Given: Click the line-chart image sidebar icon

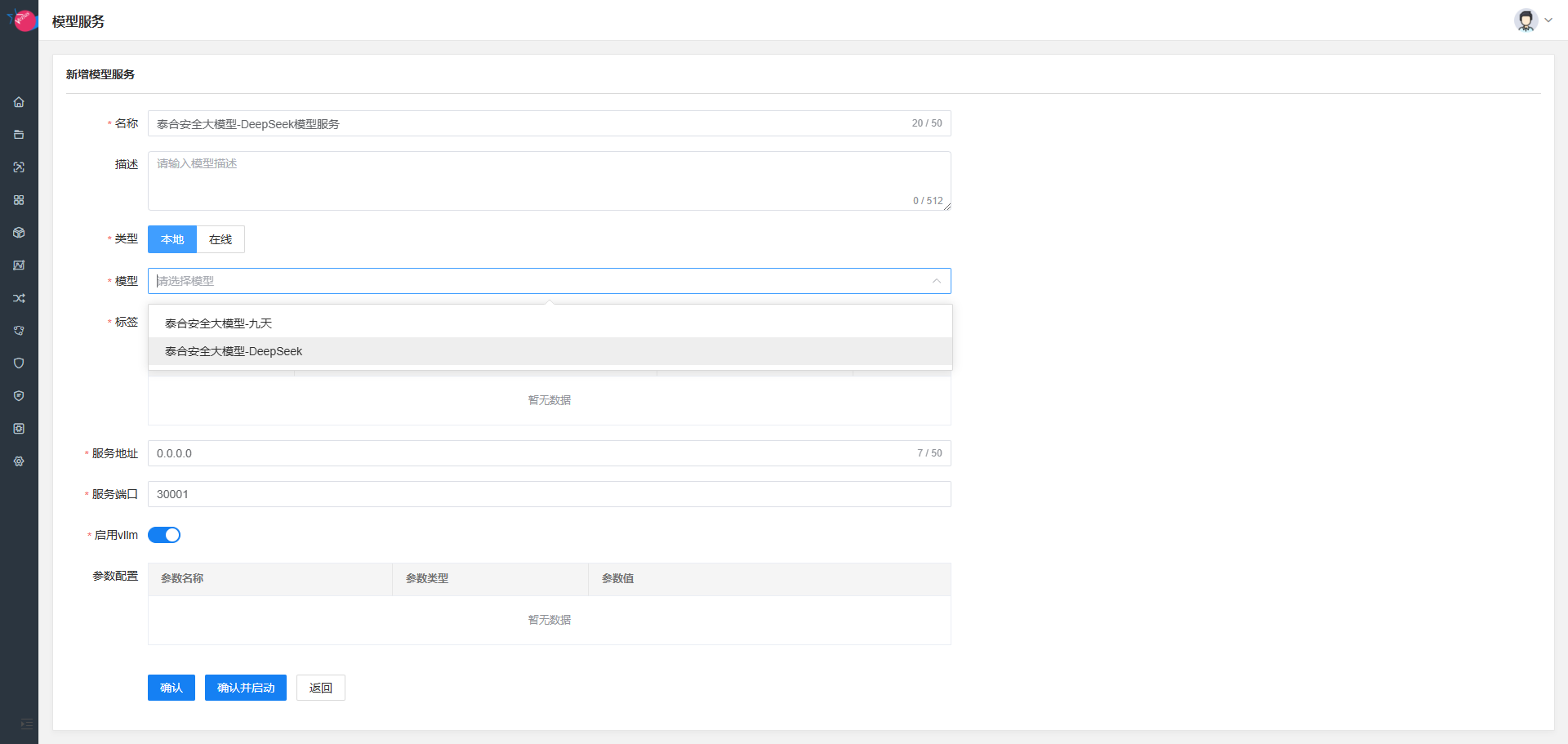Looking at the screenshot, I should point(19,265).
